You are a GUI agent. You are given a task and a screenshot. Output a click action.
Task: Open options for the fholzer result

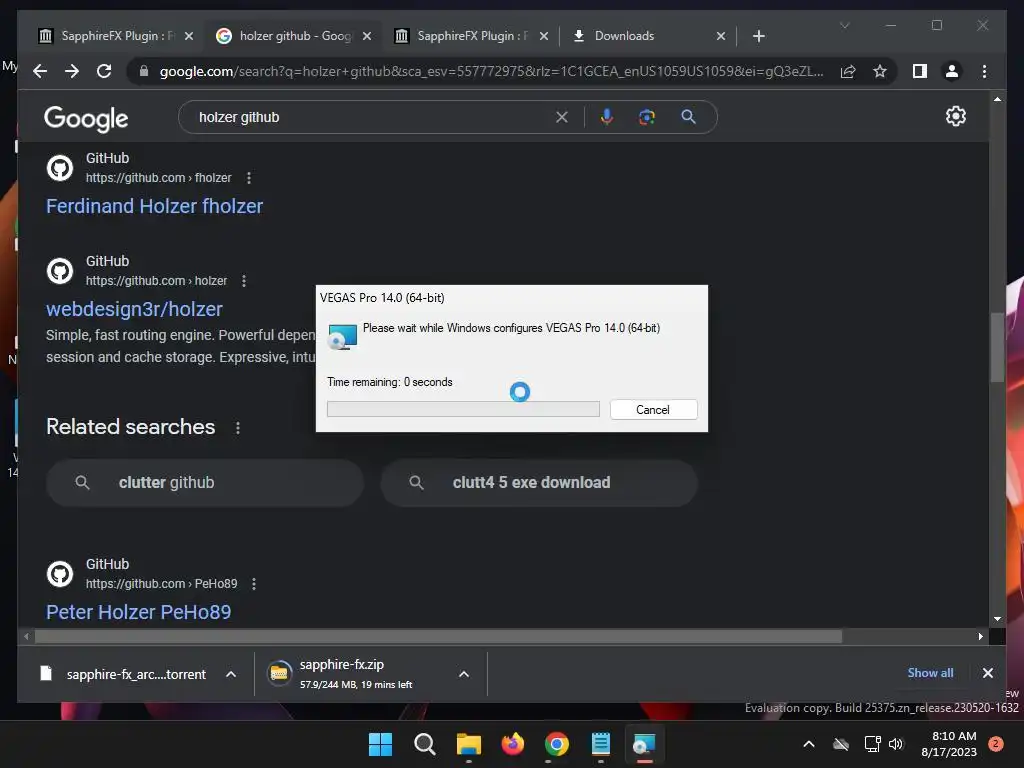pos(249,178)
